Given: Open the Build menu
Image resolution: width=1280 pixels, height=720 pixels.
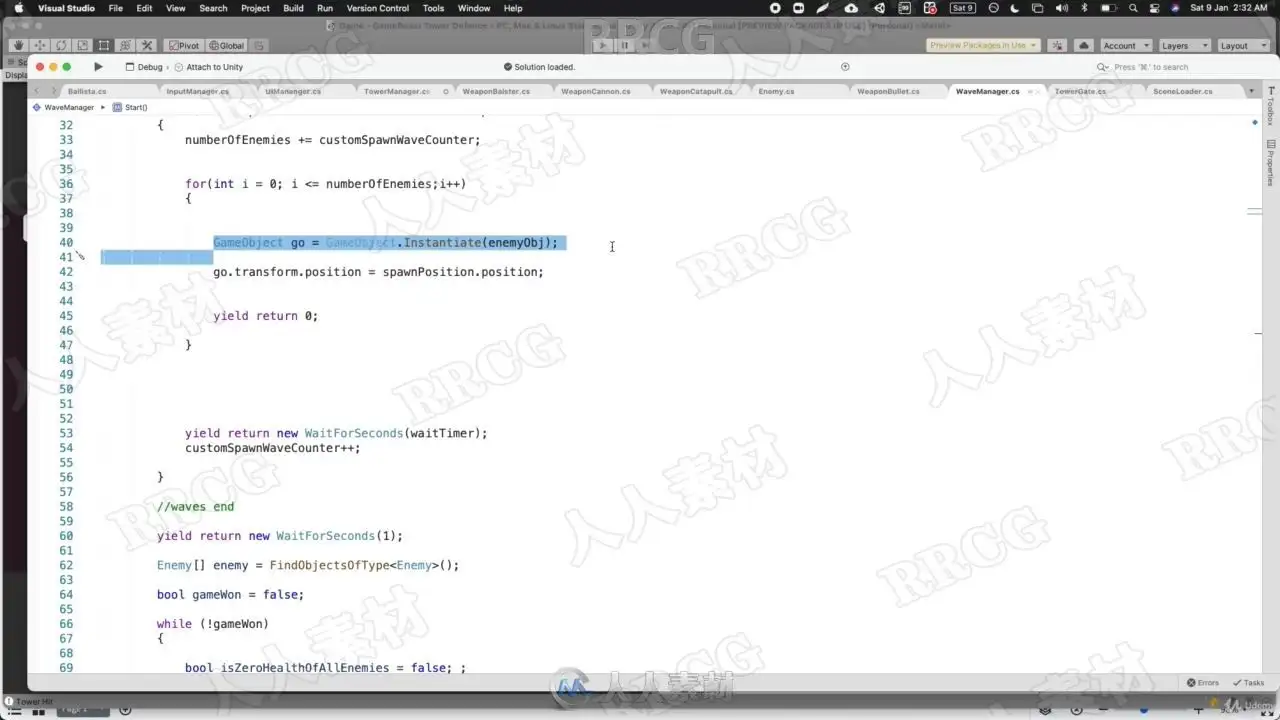Looking at the screenshot, I should (293, 8).
